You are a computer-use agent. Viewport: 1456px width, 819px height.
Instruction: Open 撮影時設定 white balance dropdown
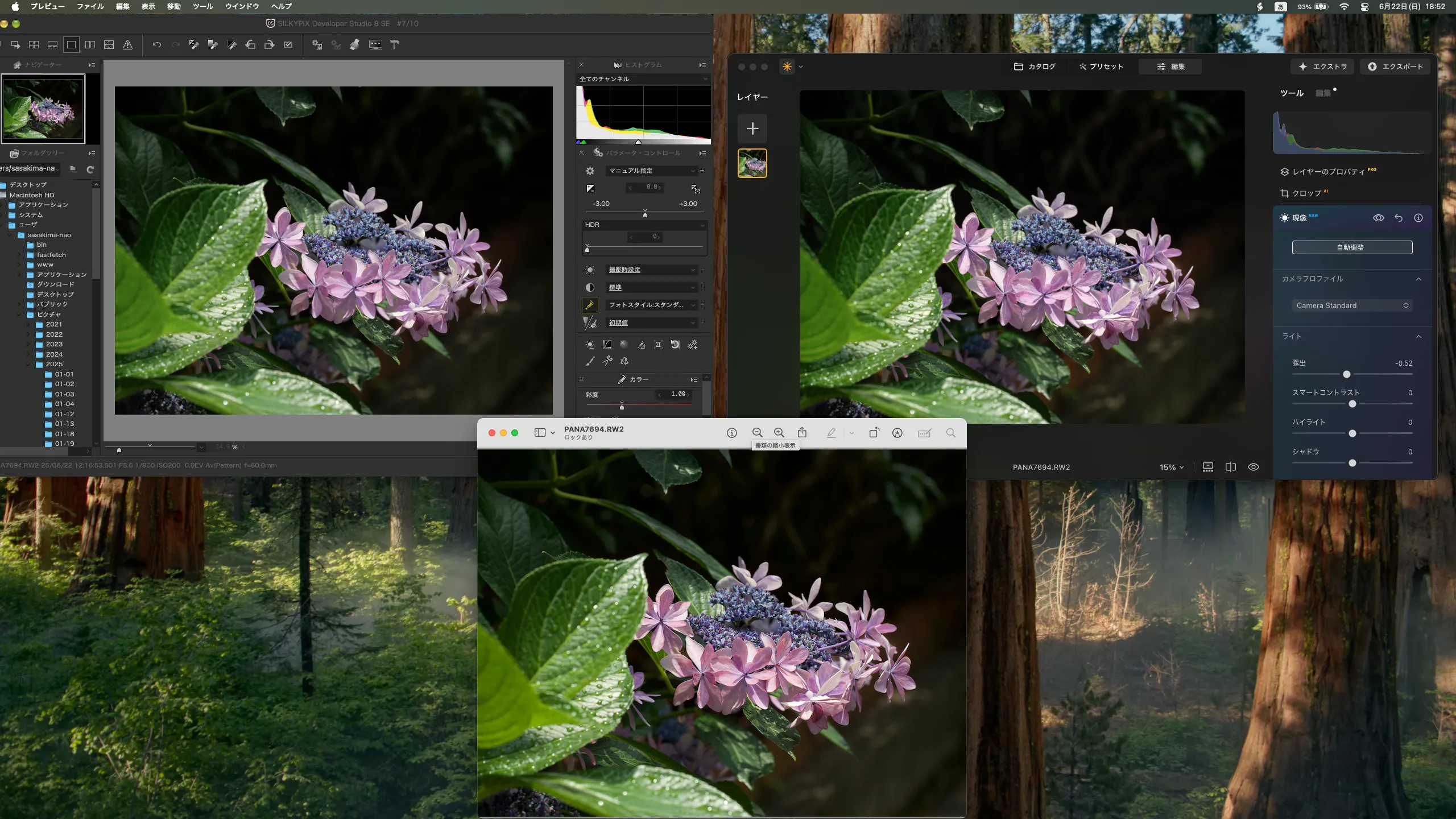(x=651, y=270)
